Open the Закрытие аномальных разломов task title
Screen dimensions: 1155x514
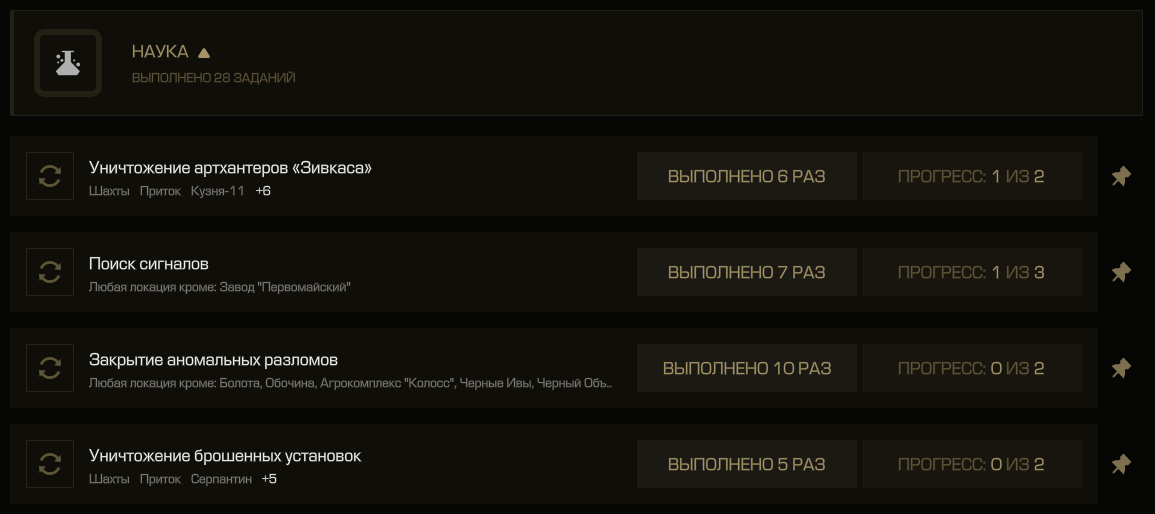pos(213,360)
